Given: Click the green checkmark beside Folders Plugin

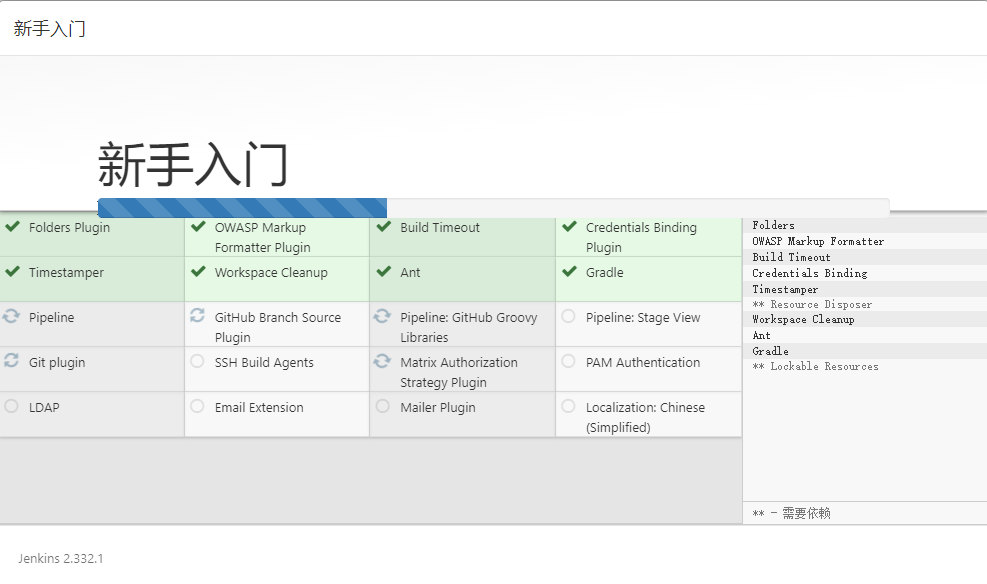Looking at the screenshot, I should [12, 227].
